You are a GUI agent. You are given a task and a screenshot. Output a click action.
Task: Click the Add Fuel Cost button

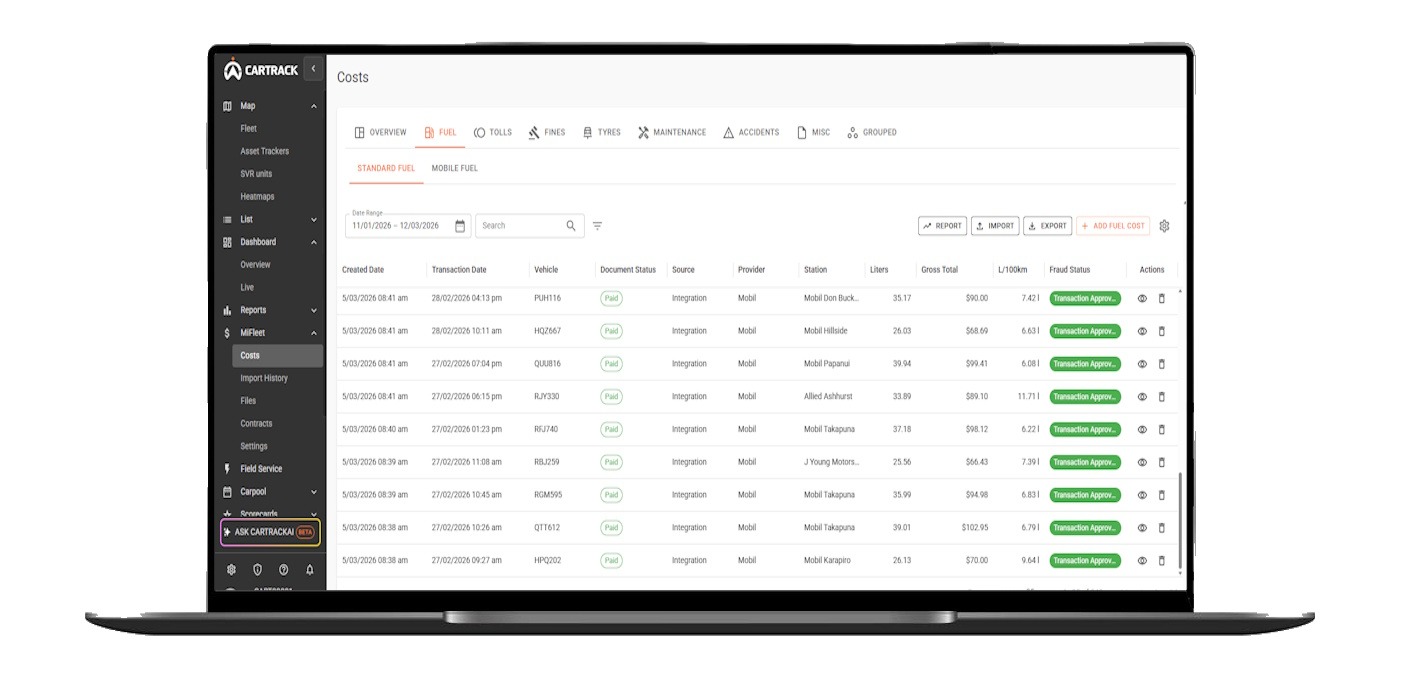(x=1112, y=225)
